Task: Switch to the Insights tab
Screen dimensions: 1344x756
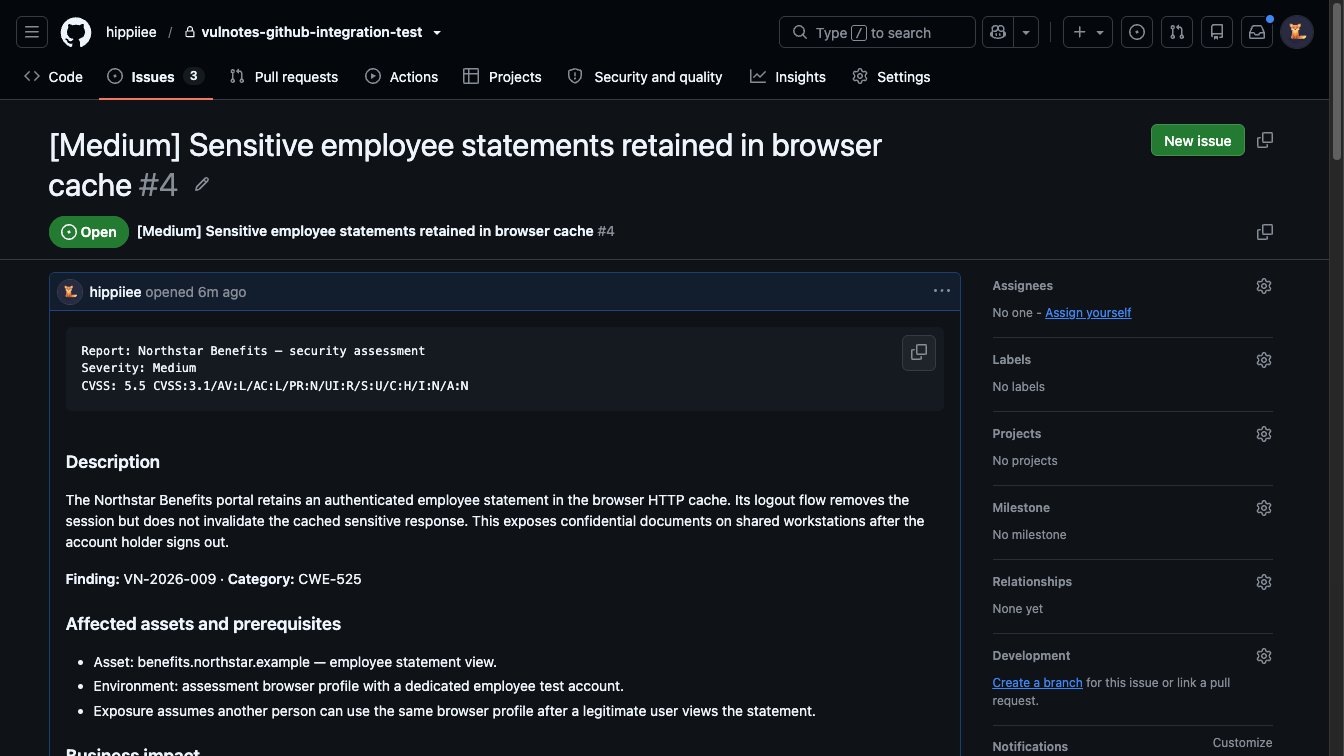Action: (788, 77)
